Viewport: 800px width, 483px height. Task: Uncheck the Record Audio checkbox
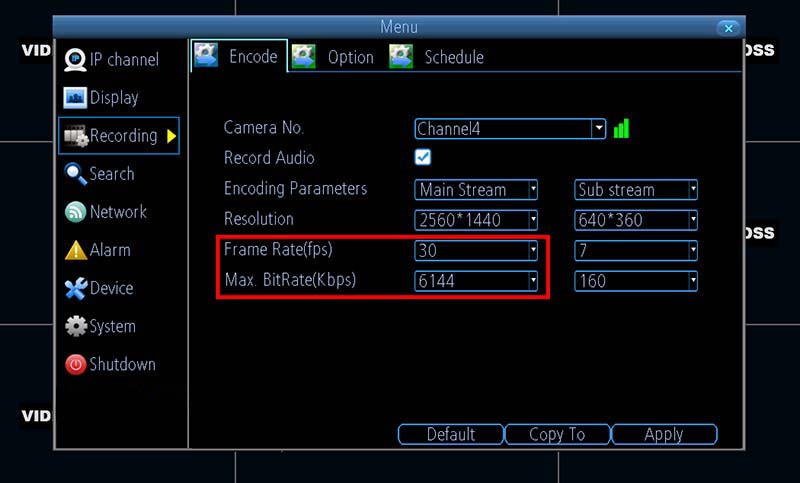click(423, 157)
